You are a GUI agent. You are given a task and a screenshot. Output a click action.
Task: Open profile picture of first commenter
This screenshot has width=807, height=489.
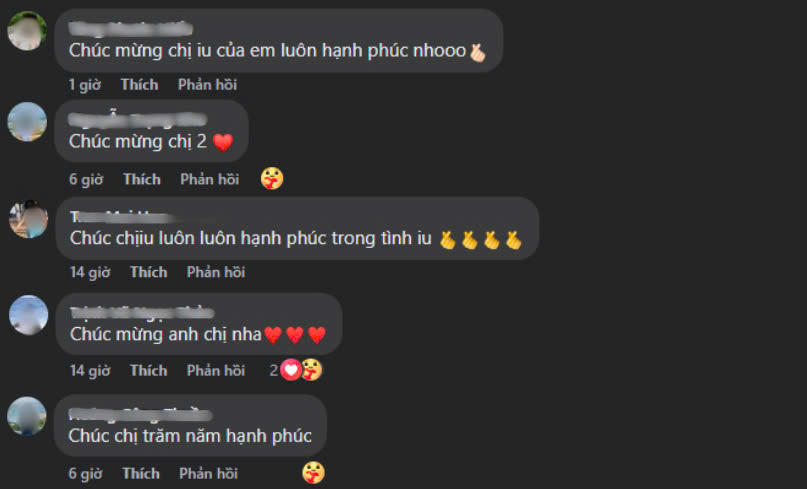27,31
